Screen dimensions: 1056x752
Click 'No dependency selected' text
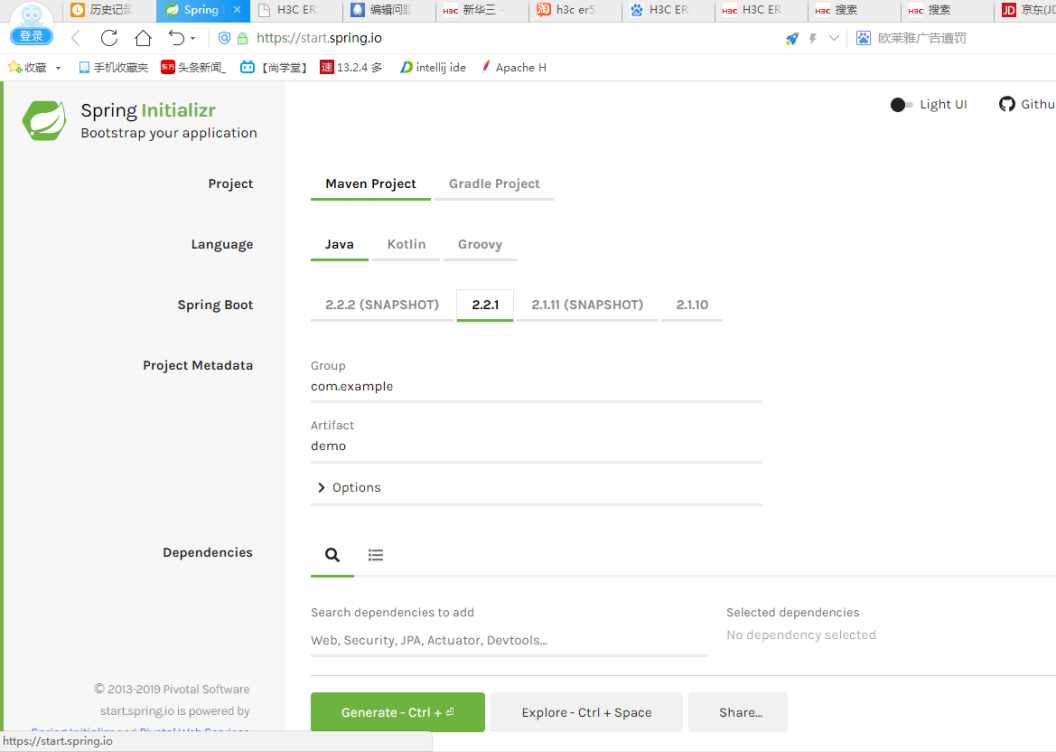pos(801,635)
